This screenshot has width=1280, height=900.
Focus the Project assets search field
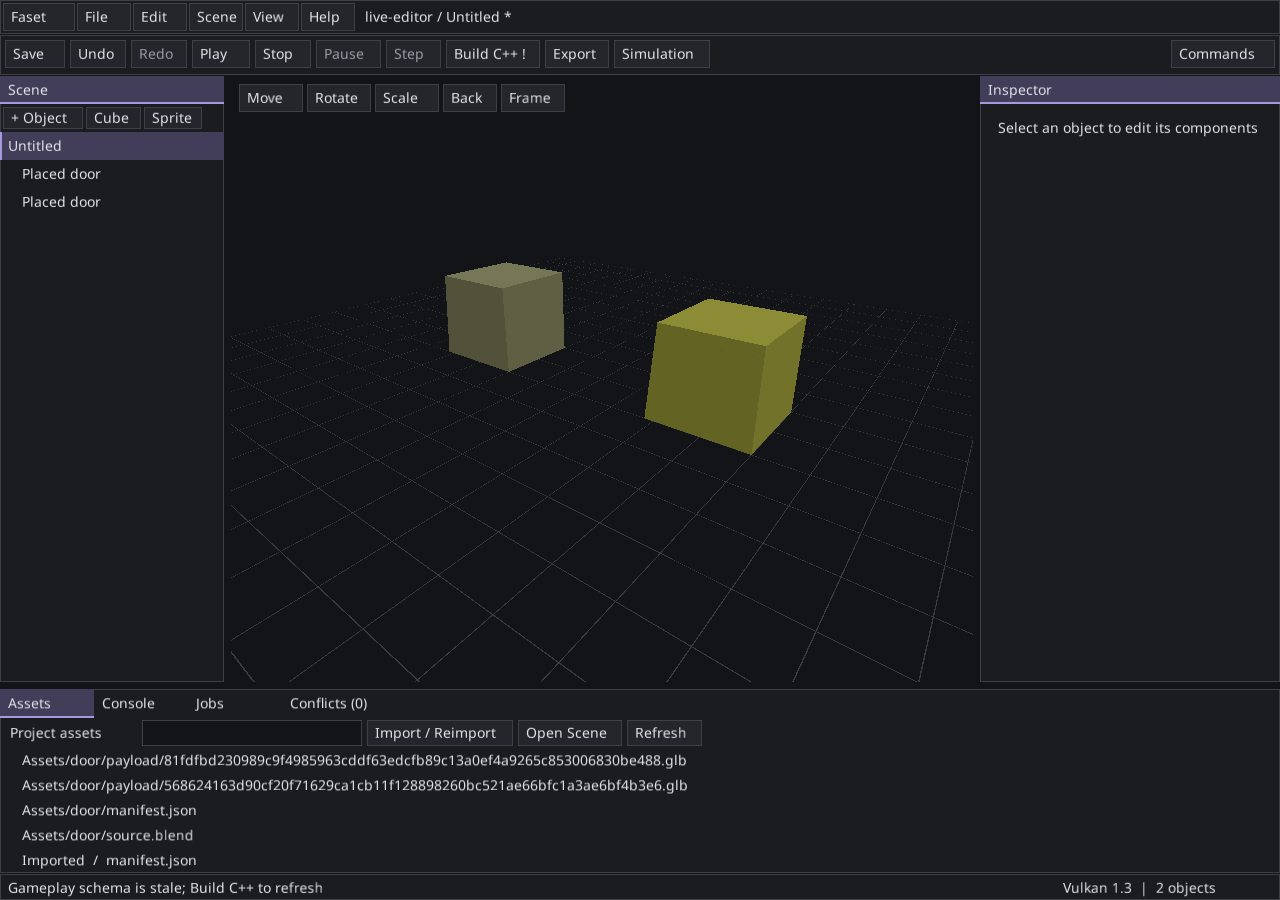252,733
